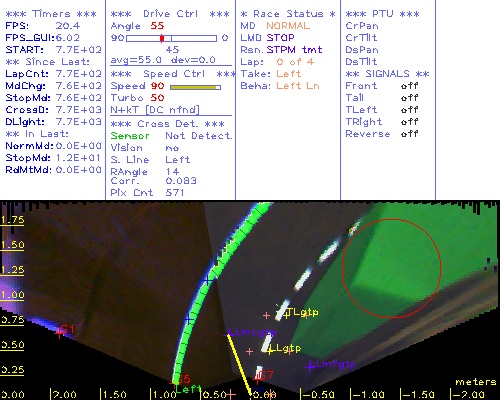Click the PTU panel header

[x=382, y=14]
